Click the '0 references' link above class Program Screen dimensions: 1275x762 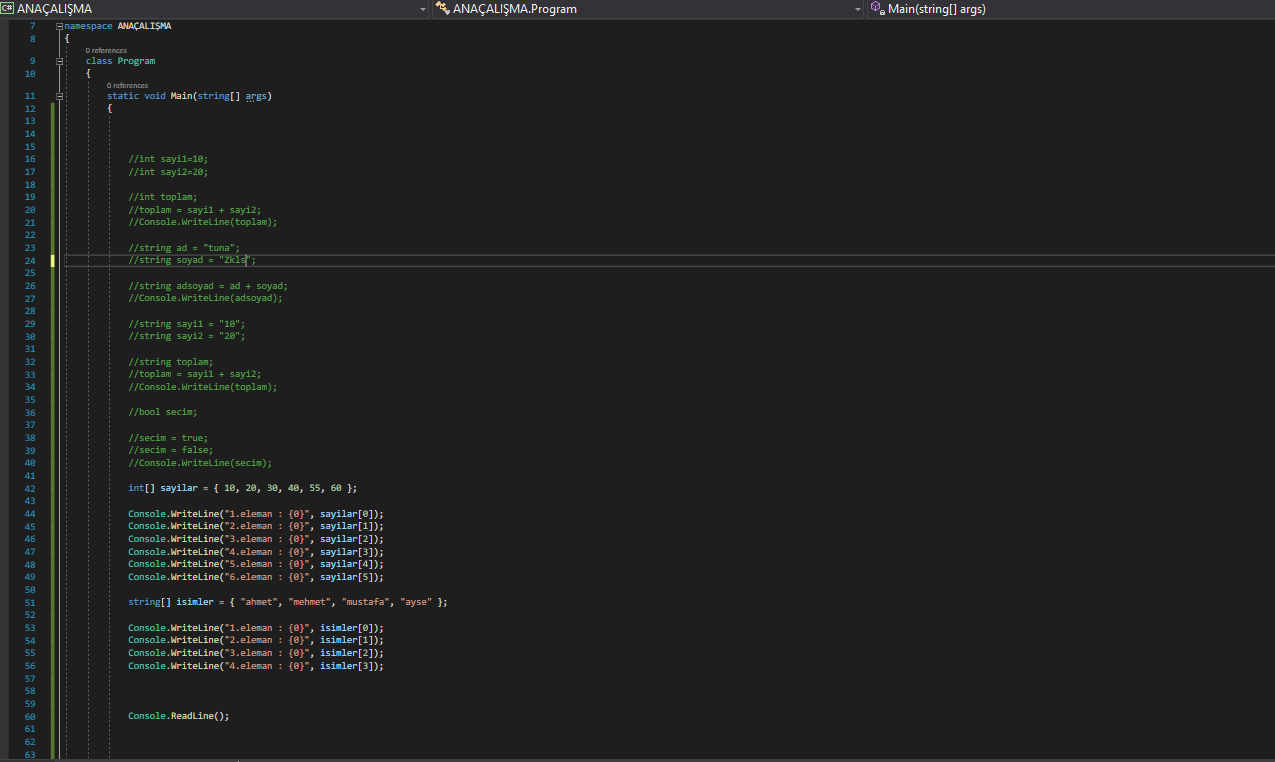coord(106,50)
